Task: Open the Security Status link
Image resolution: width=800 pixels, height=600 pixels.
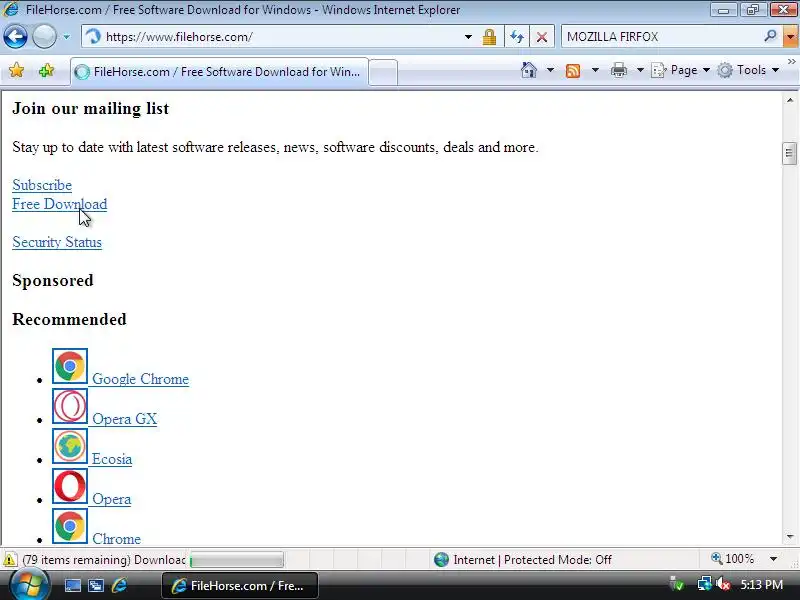Action: 57,242
